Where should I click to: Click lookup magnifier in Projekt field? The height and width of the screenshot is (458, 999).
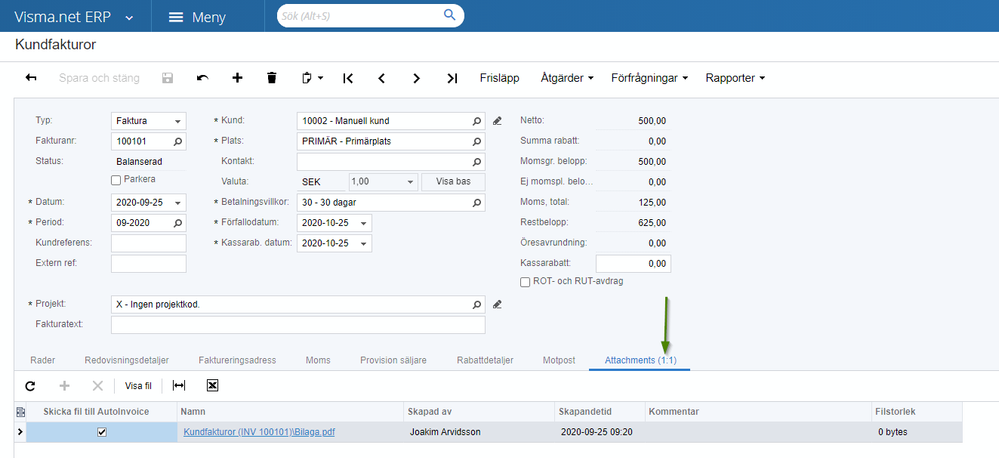[x=477, y=304]
